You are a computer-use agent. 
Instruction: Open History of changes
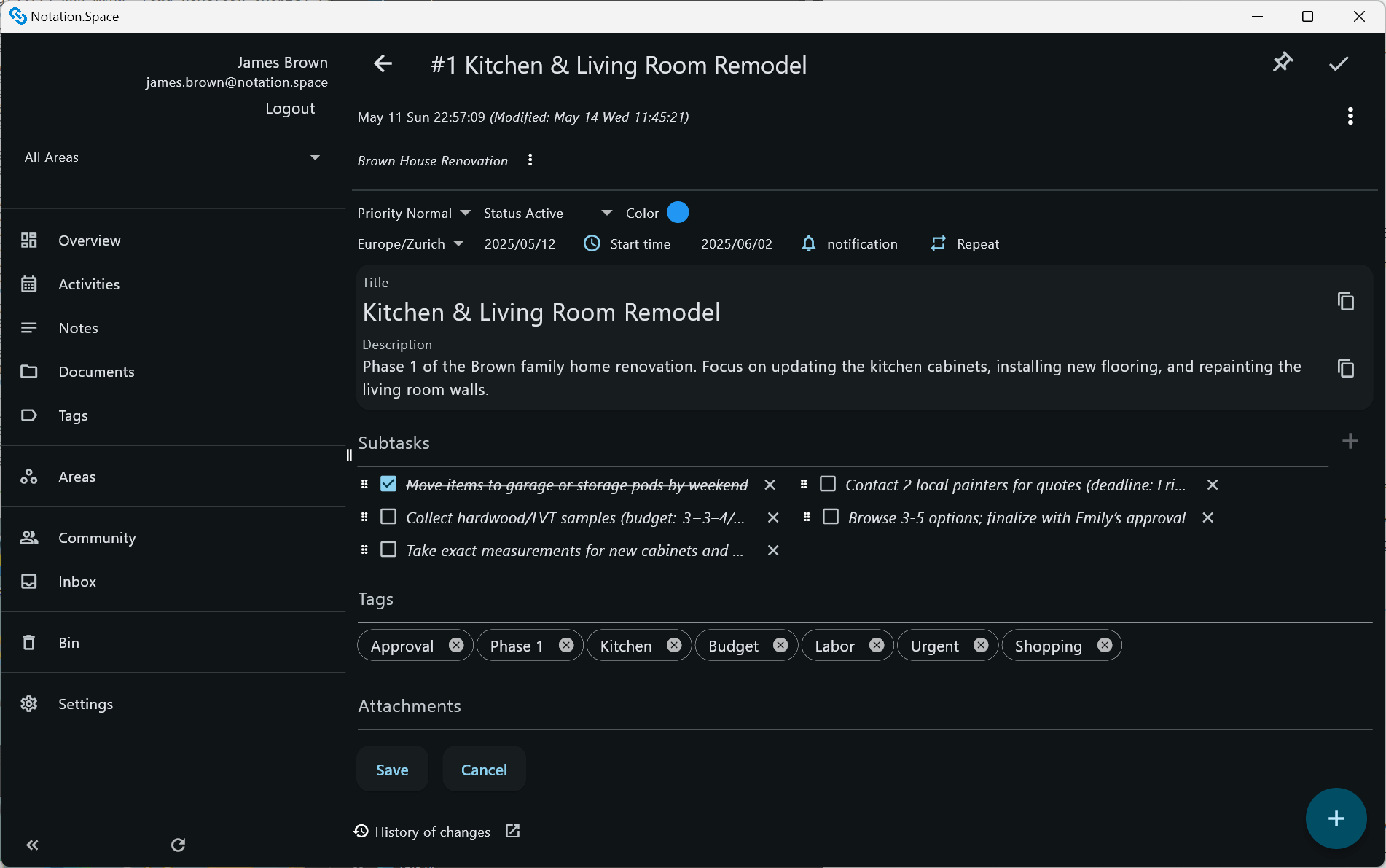[432, 831]
